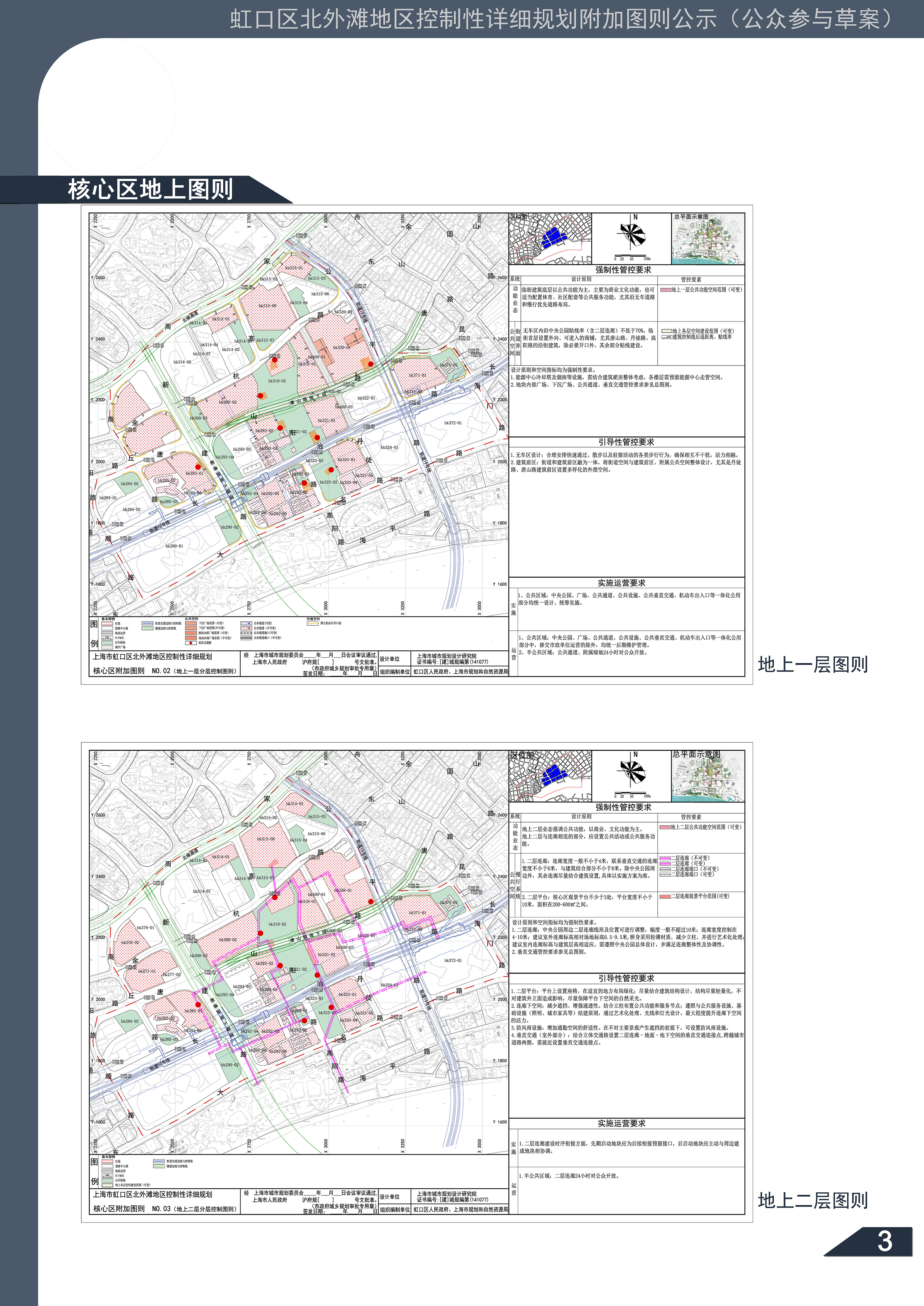Viewport: 924px width, 1306px height.
Task: Click plot label hk322-01 on the first-floor map
Action: coord(367,398)
